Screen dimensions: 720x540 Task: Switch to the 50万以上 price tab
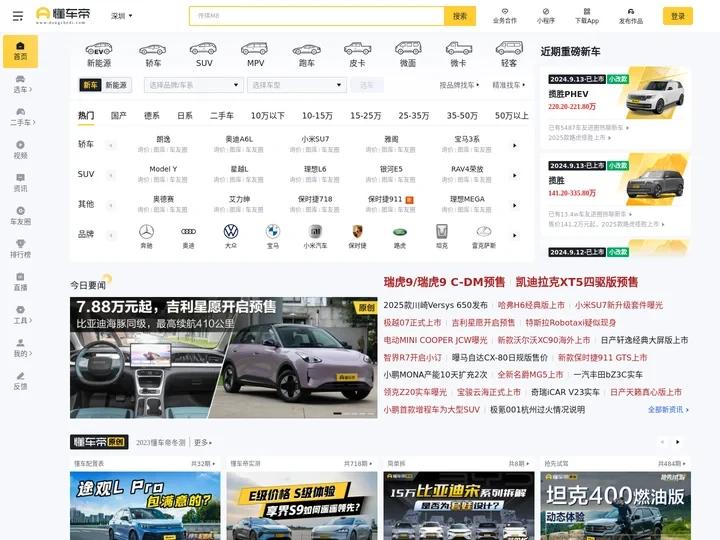[x=511, y=116]
